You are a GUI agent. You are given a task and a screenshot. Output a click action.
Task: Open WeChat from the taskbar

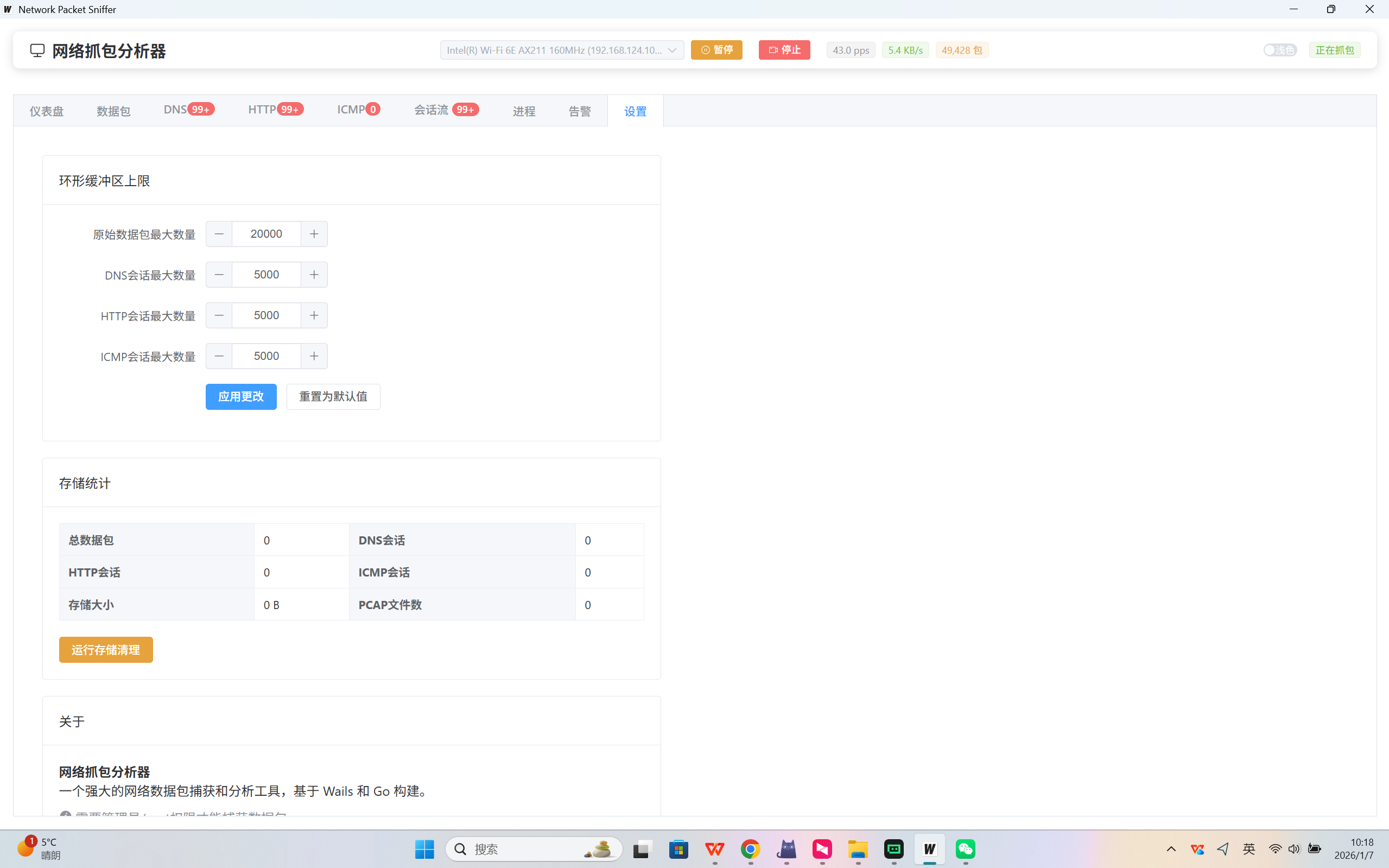coord(966,849)
